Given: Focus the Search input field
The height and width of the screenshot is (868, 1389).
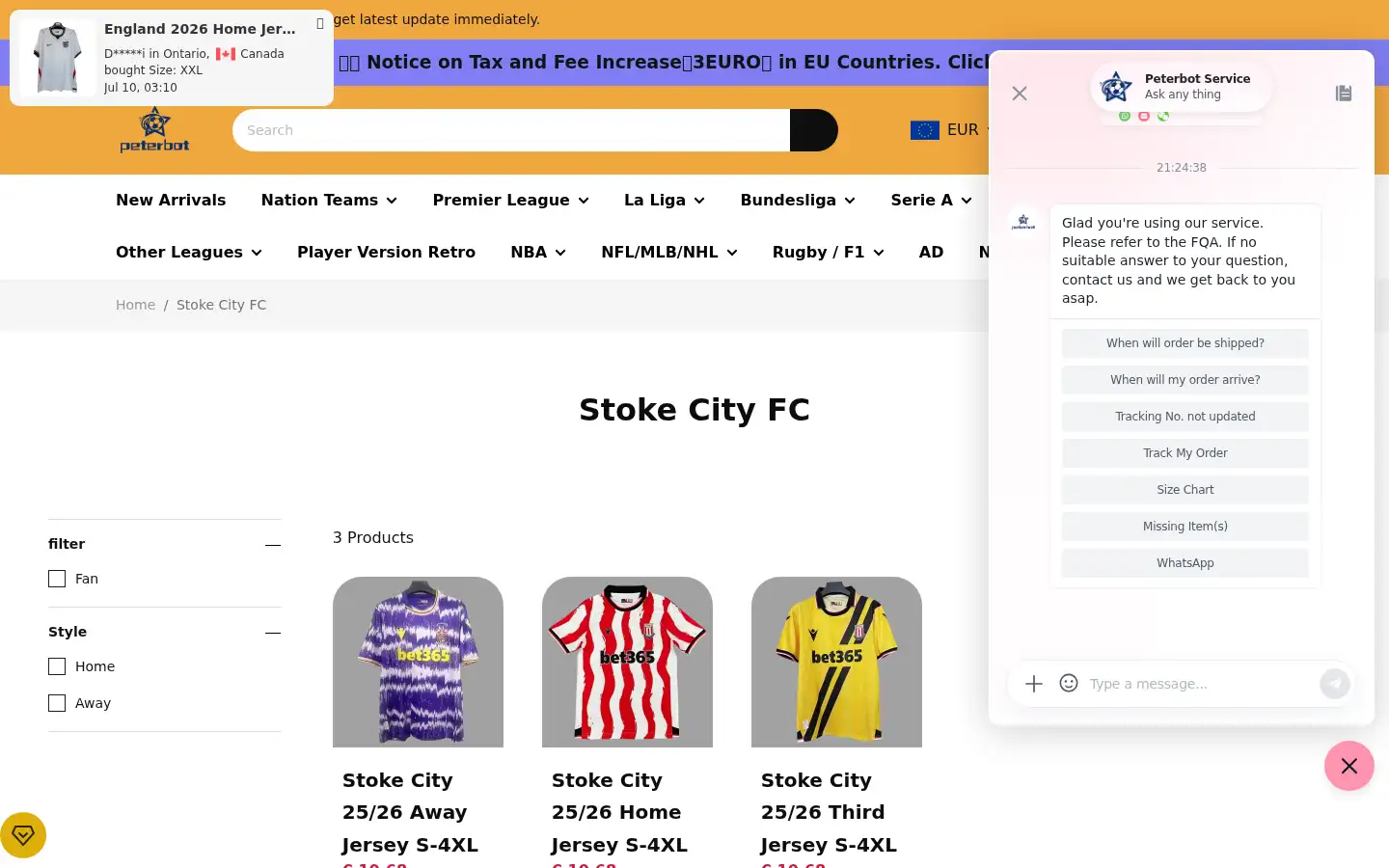Looking at the screenshot, I should (511, 130).
